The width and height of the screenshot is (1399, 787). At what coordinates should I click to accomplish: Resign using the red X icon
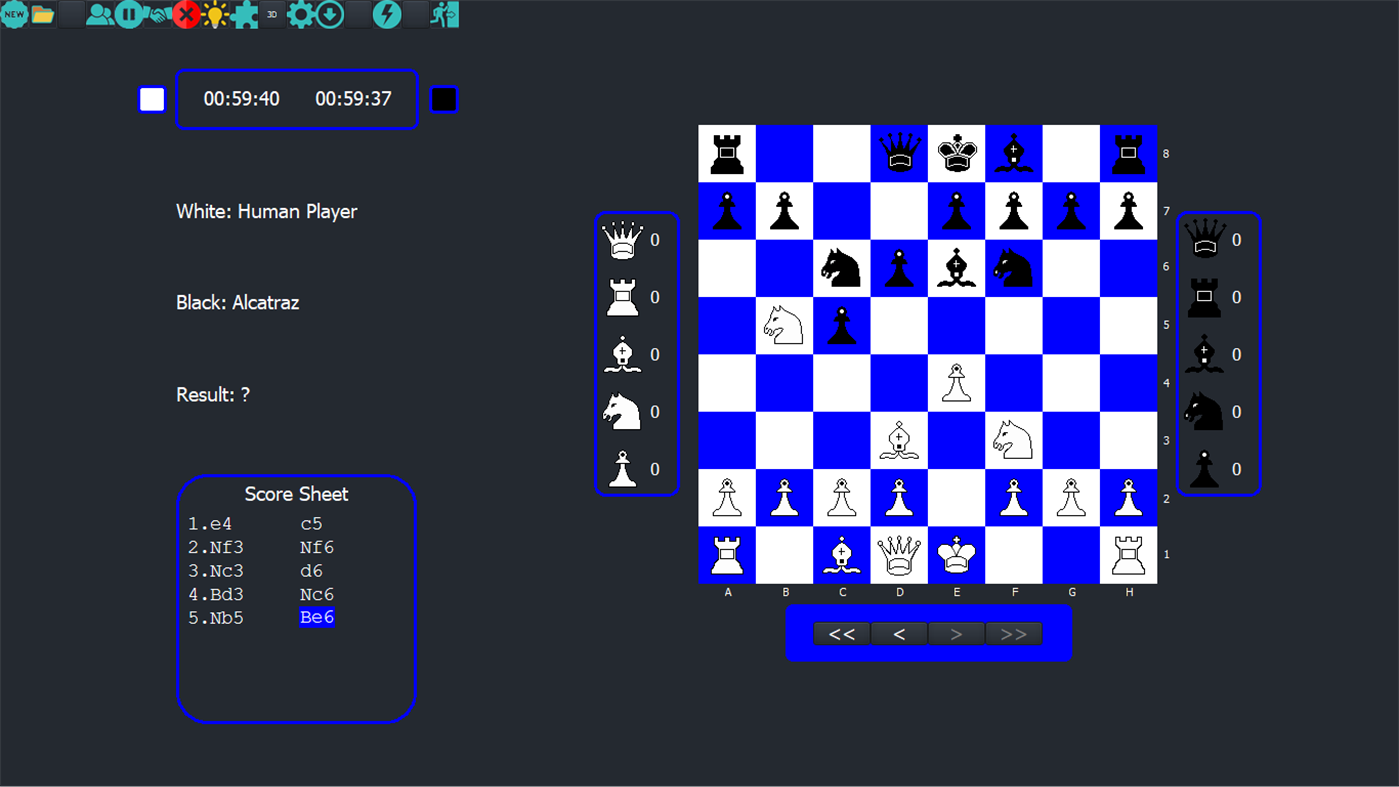coord(185,15)
